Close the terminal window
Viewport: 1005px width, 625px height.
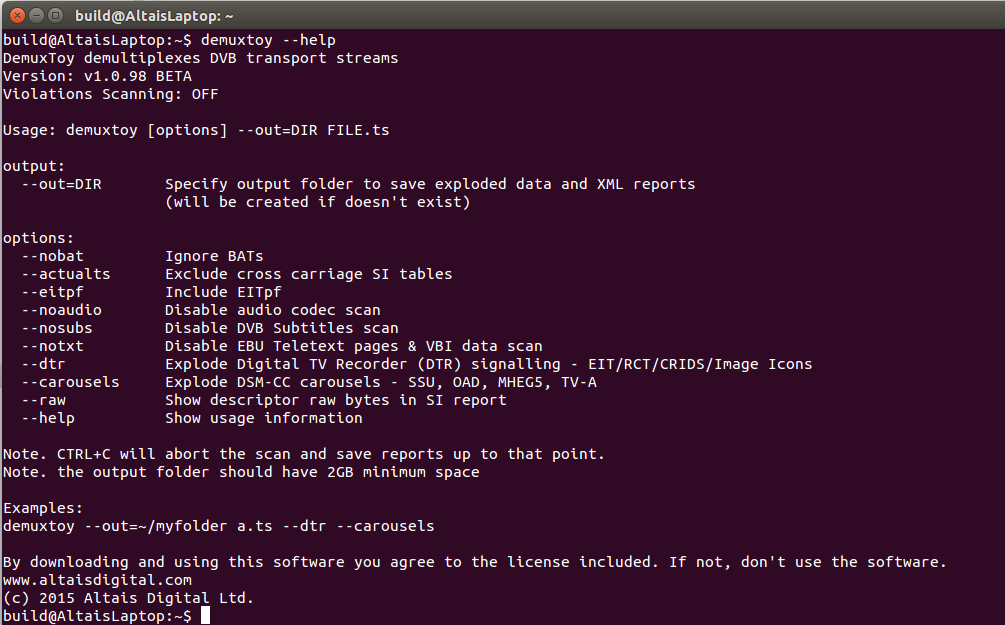coord(17,16)
